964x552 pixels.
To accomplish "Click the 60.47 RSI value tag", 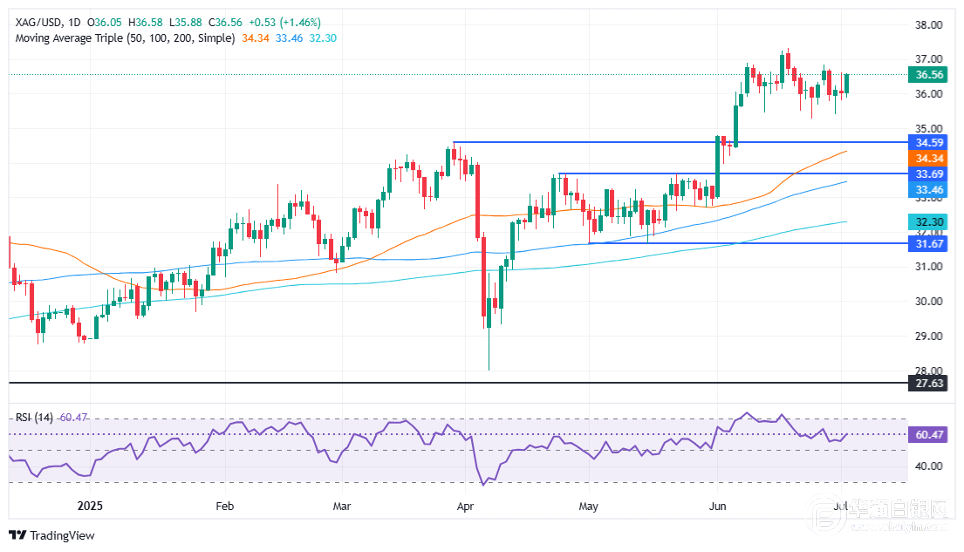I will [928, 435].
